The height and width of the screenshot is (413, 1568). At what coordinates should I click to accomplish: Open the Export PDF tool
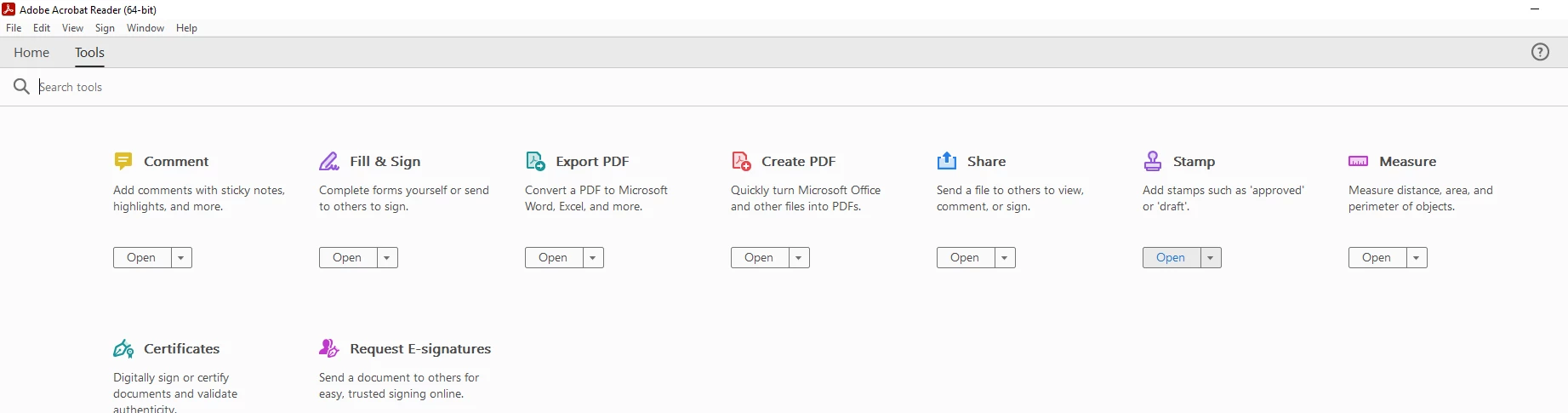pos(554,258)
